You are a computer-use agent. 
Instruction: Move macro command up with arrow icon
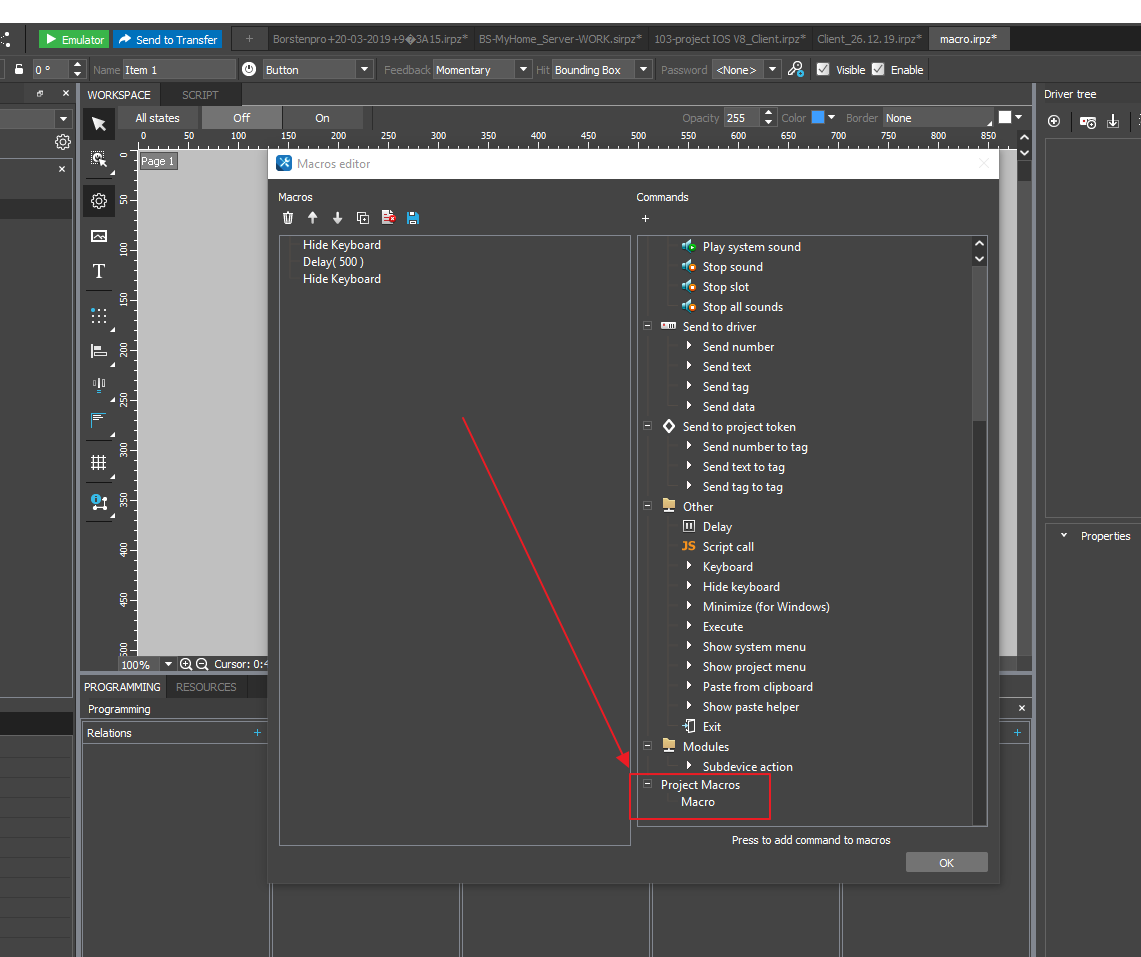point(312,218)
